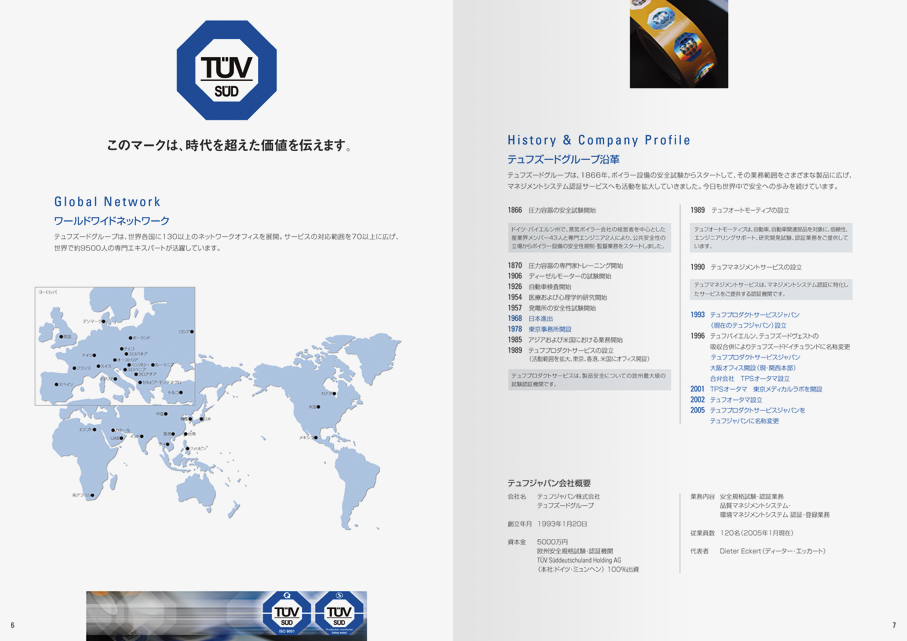
Task: Click the 1906 entry 'ディーゼルモーターの試験開始'
Action: (x=570, y=277)
